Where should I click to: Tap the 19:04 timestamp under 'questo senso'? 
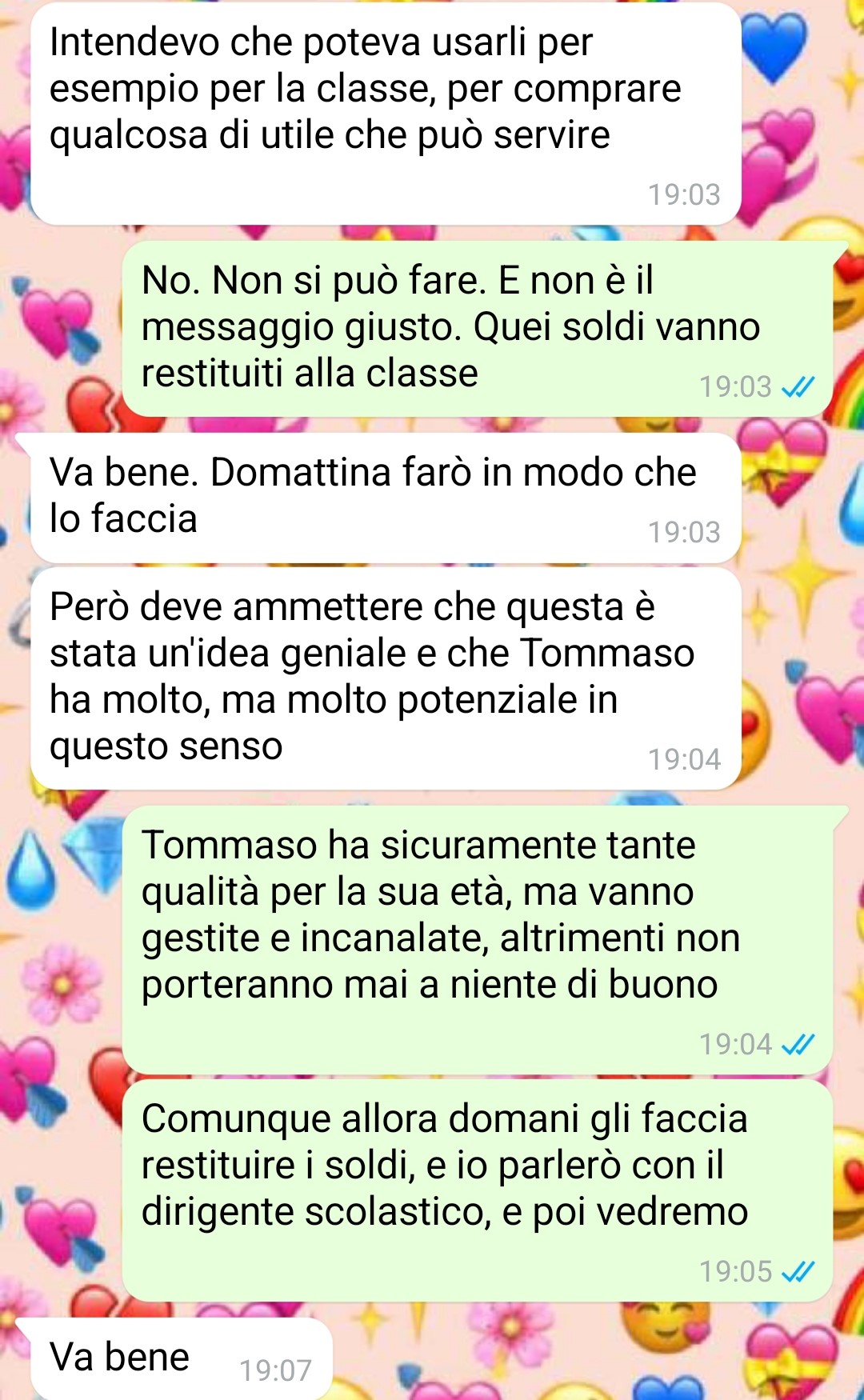pyautogui.click(x=684, y=759)
